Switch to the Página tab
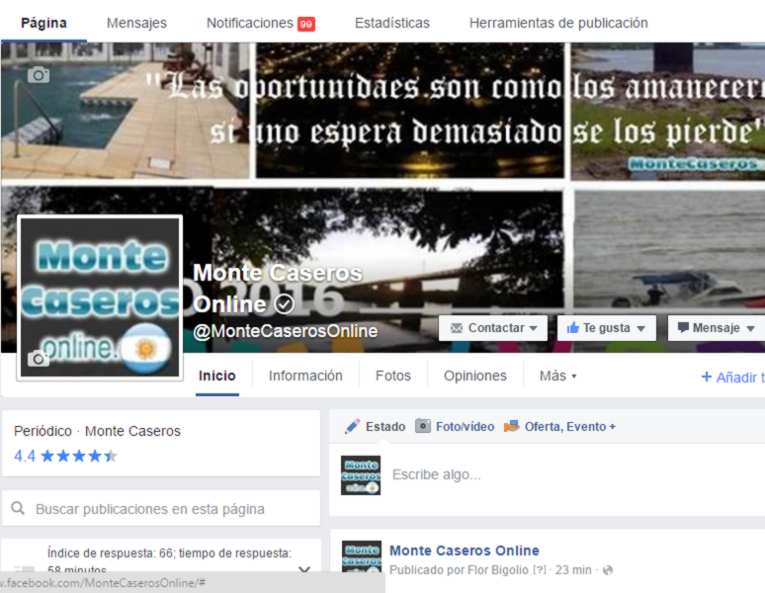Image resolution: width=765 pixels, height=593 pixels. [44, 23]
